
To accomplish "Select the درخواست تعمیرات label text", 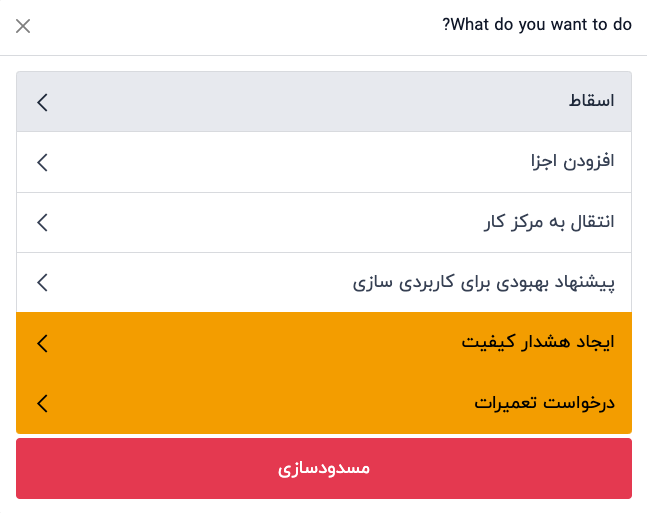I will pyautogui.click(x=544, y=403).
